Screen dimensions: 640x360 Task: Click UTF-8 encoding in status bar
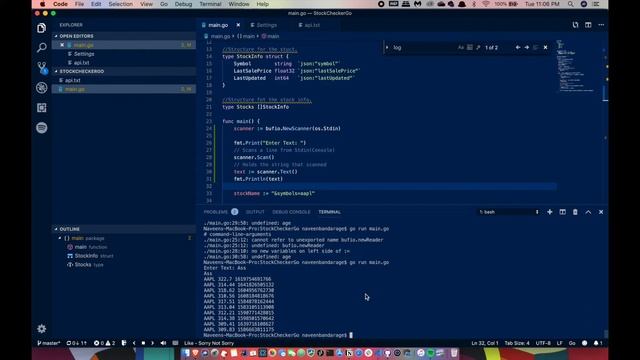point(543,343)
